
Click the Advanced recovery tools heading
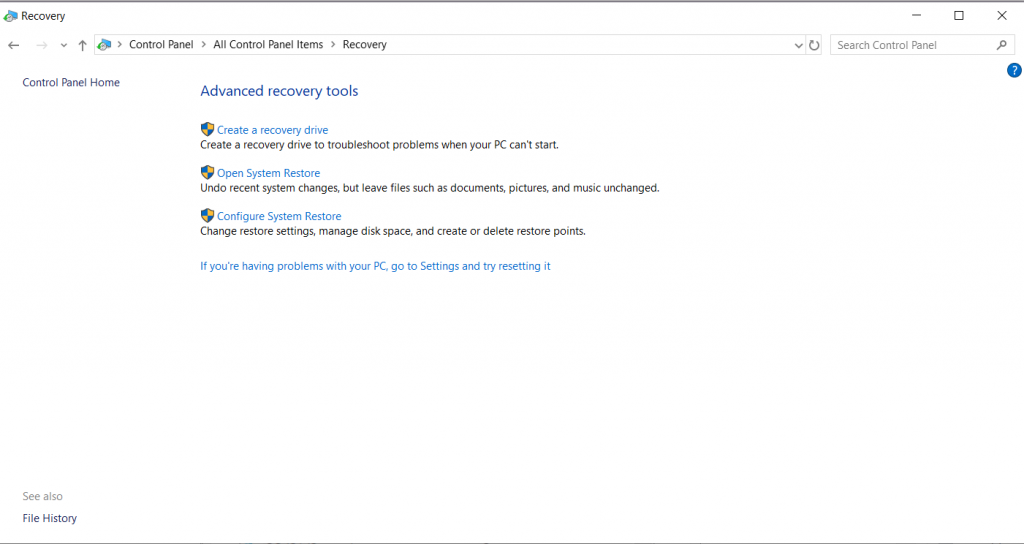click(x=279, y=91)
